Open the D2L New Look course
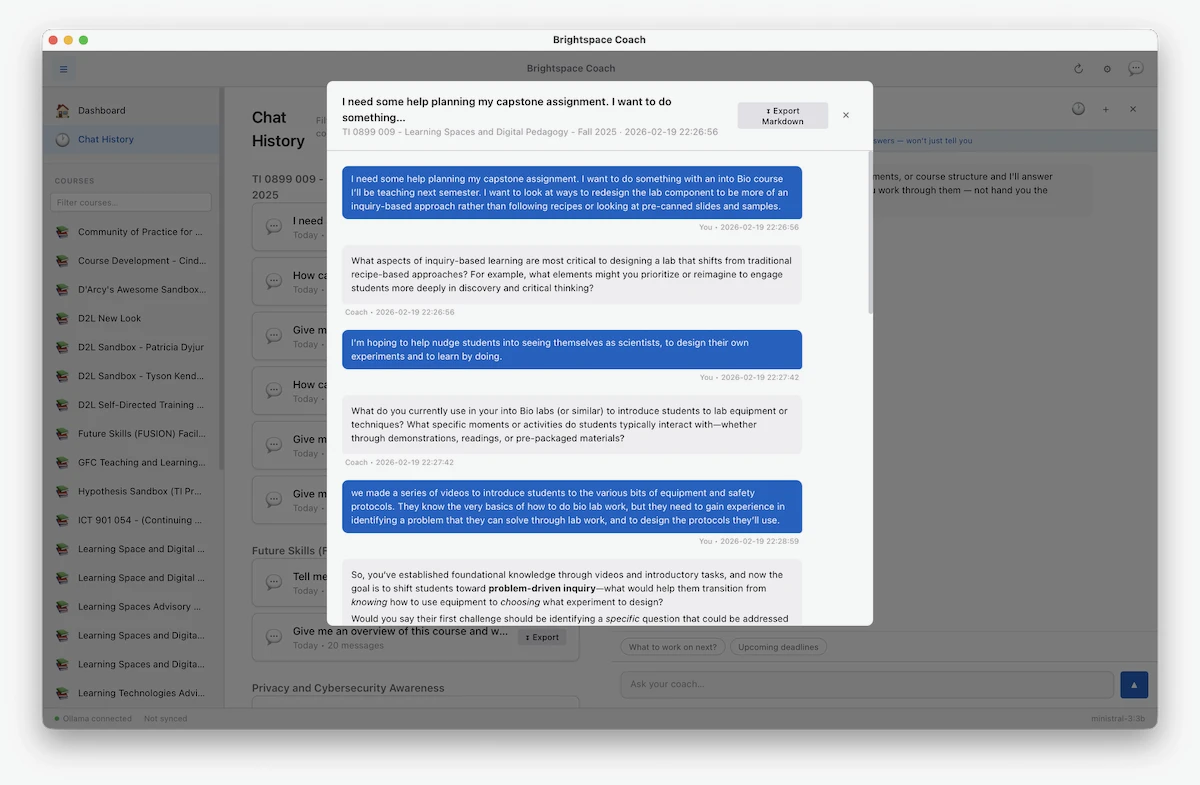The height and width of the screenshot is (785, 1200). pos(110,319)
